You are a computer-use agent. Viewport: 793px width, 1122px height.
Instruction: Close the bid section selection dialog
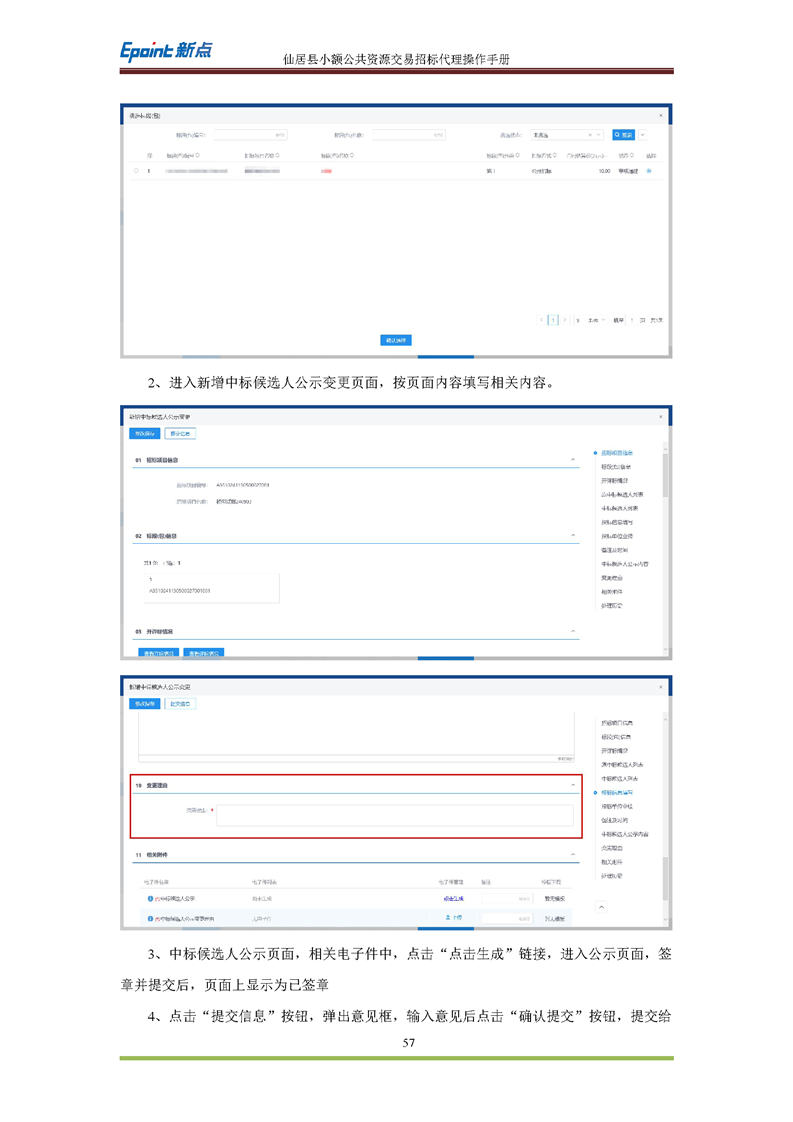tap(661, 115)
